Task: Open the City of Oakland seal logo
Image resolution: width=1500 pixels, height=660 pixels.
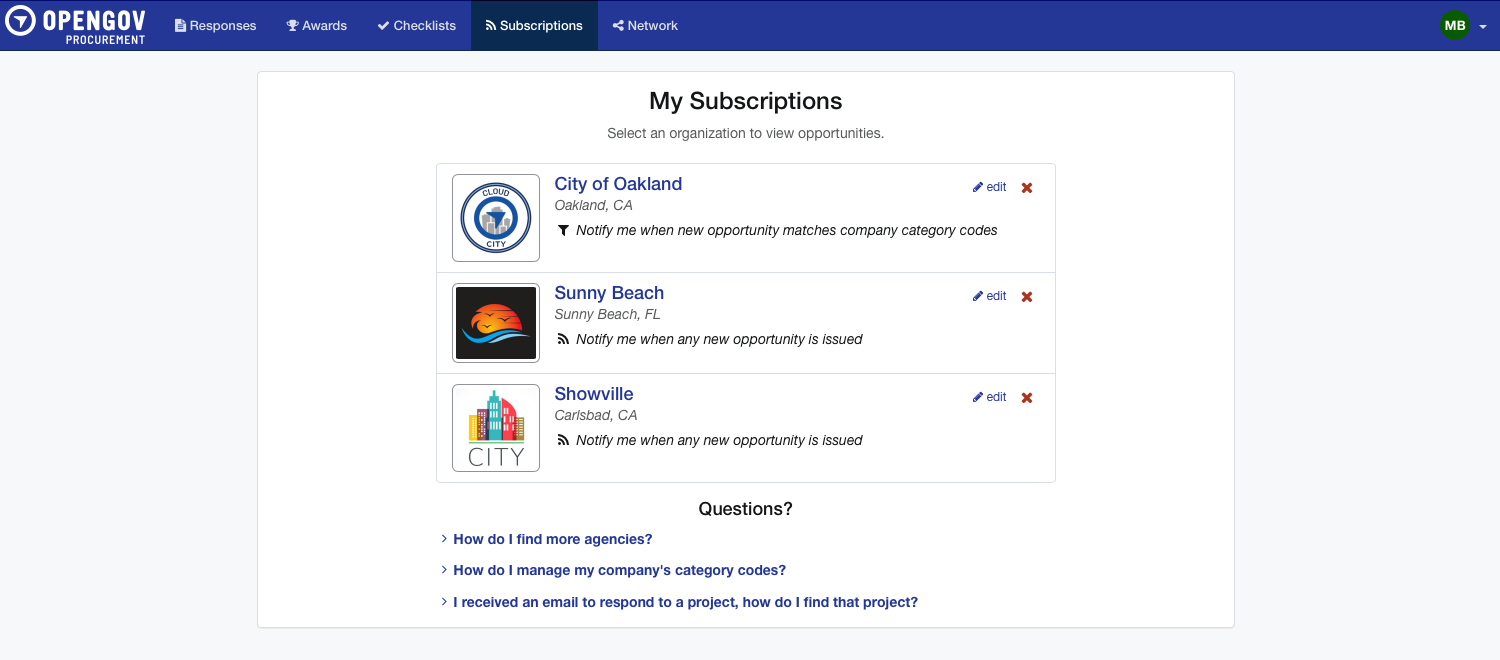Action: coord(496,218)
